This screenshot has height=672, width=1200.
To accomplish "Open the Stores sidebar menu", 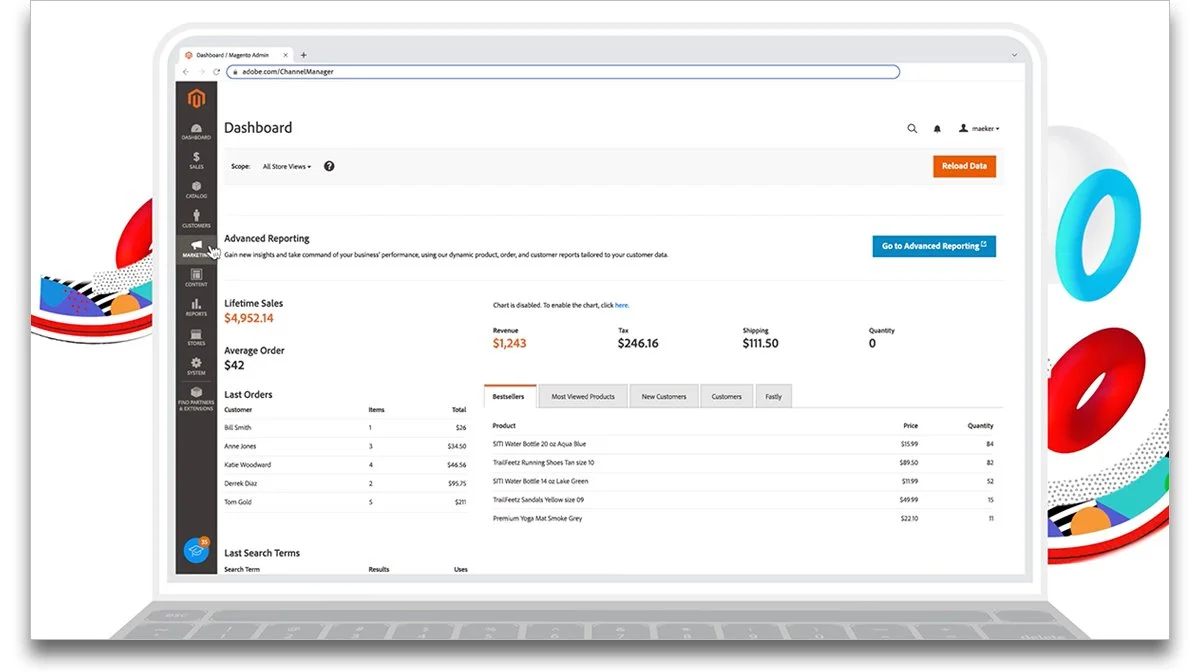I will pyautogui.click(x=196, y=337).
